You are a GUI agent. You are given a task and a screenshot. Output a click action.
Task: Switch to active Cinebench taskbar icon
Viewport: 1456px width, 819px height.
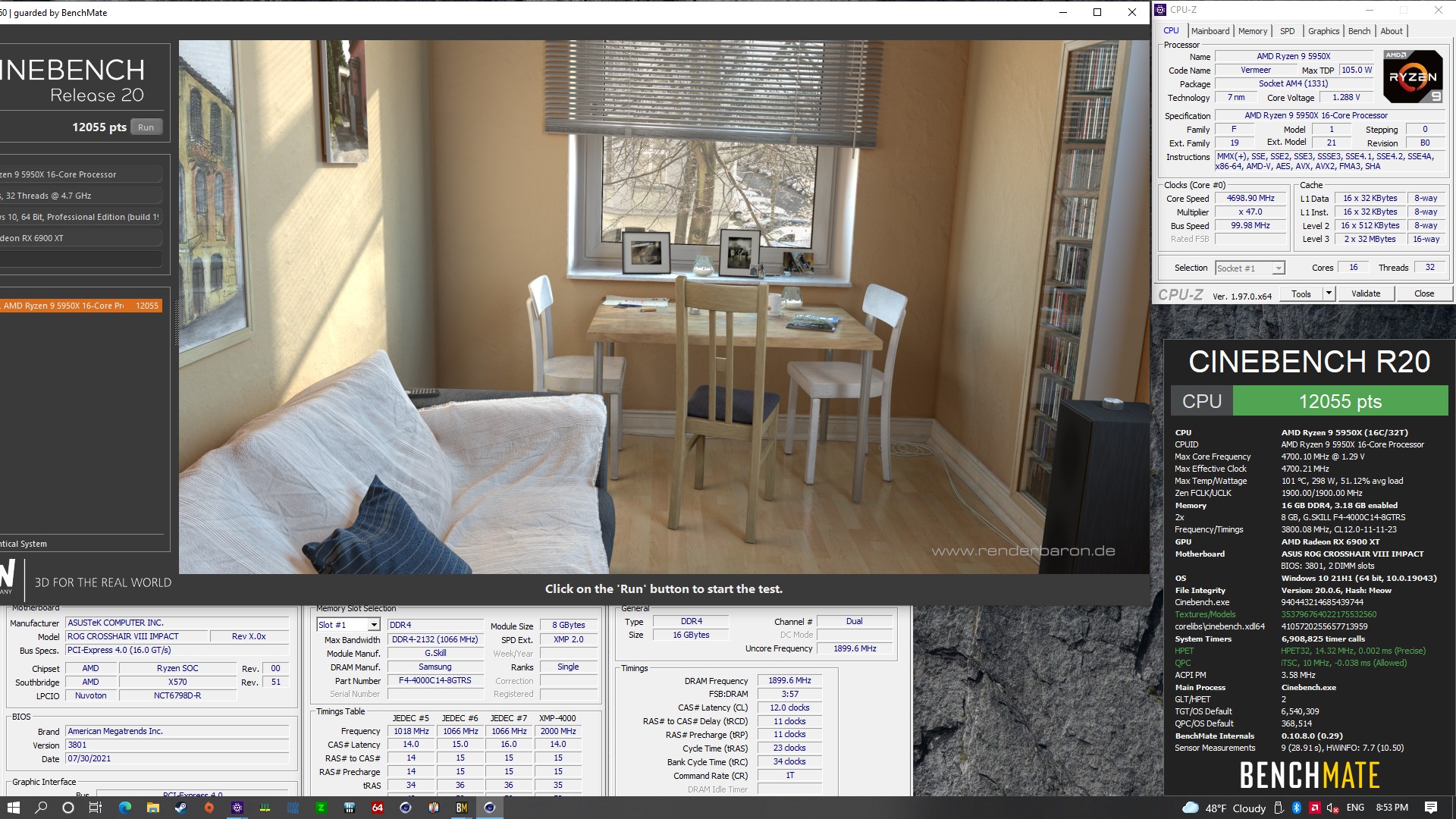[x=489, y=808]
